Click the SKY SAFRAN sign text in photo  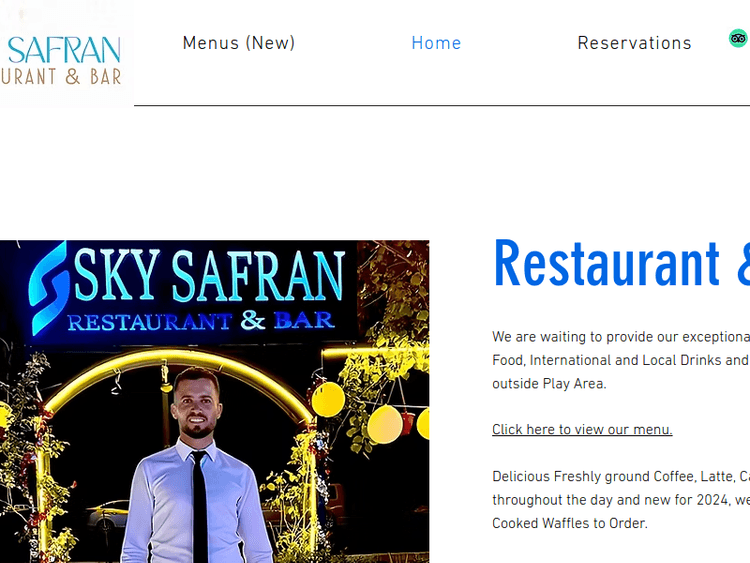point(210,276)
